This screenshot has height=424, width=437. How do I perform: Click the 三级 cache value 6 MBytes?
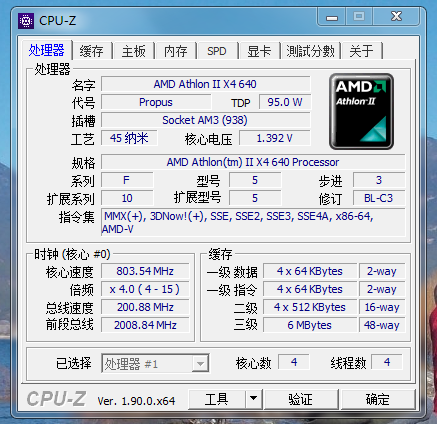(310, 325)
